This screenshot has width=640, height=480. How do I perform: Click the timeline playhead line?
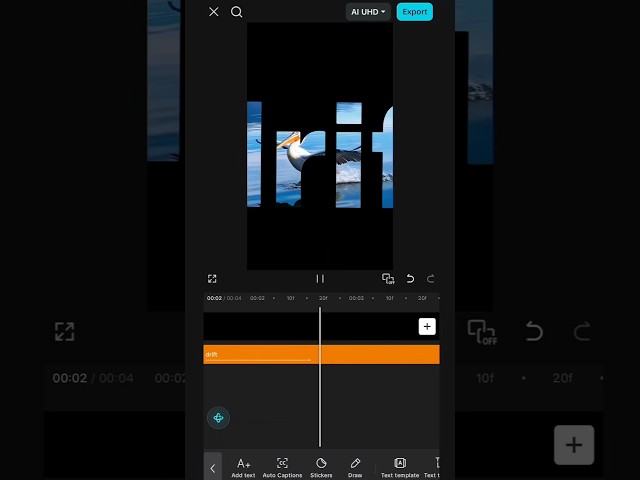320,377
